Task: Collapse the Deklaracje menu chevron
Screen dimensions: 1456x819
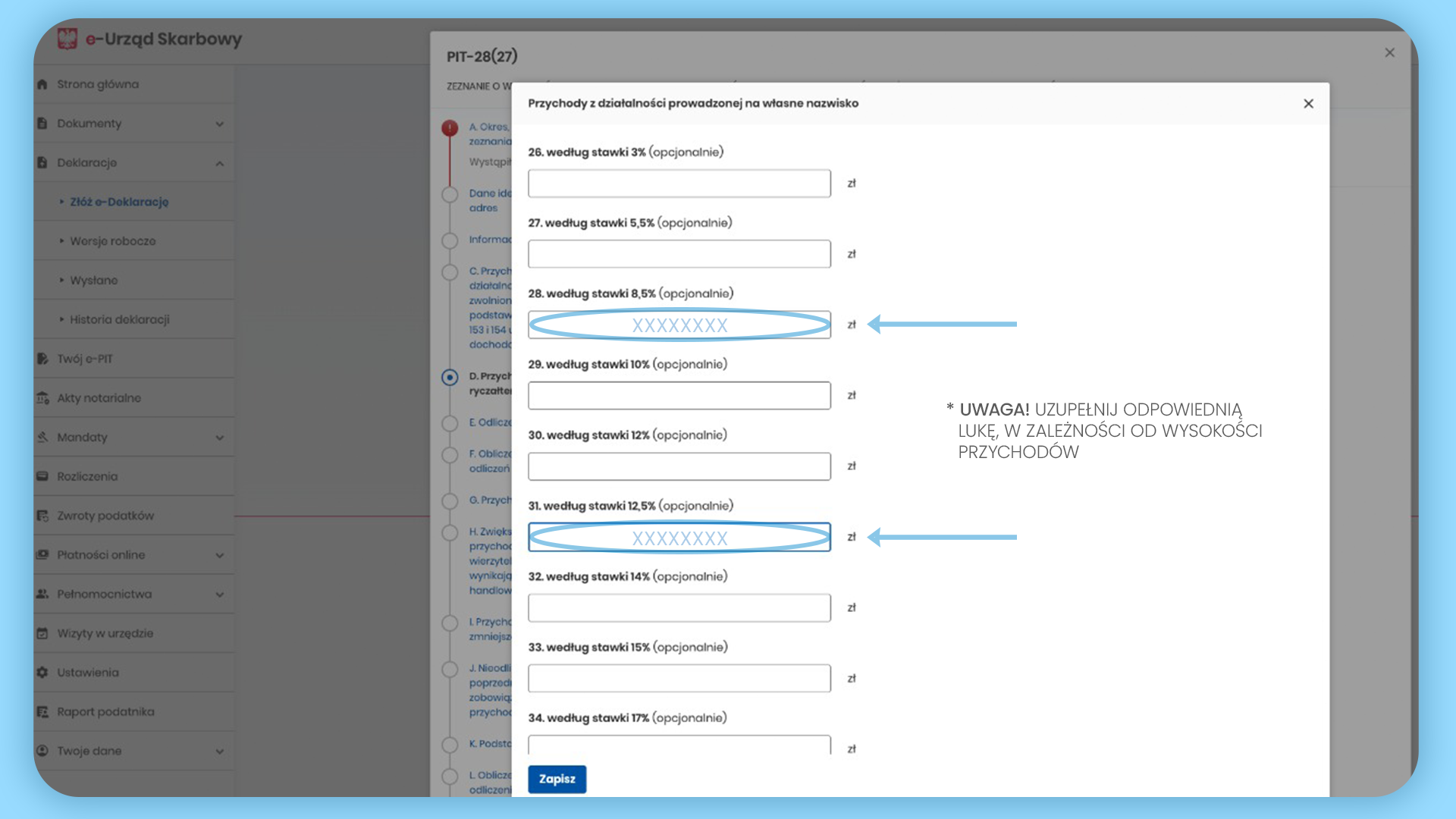Action: pyautogui.click(x=219, y=163)
